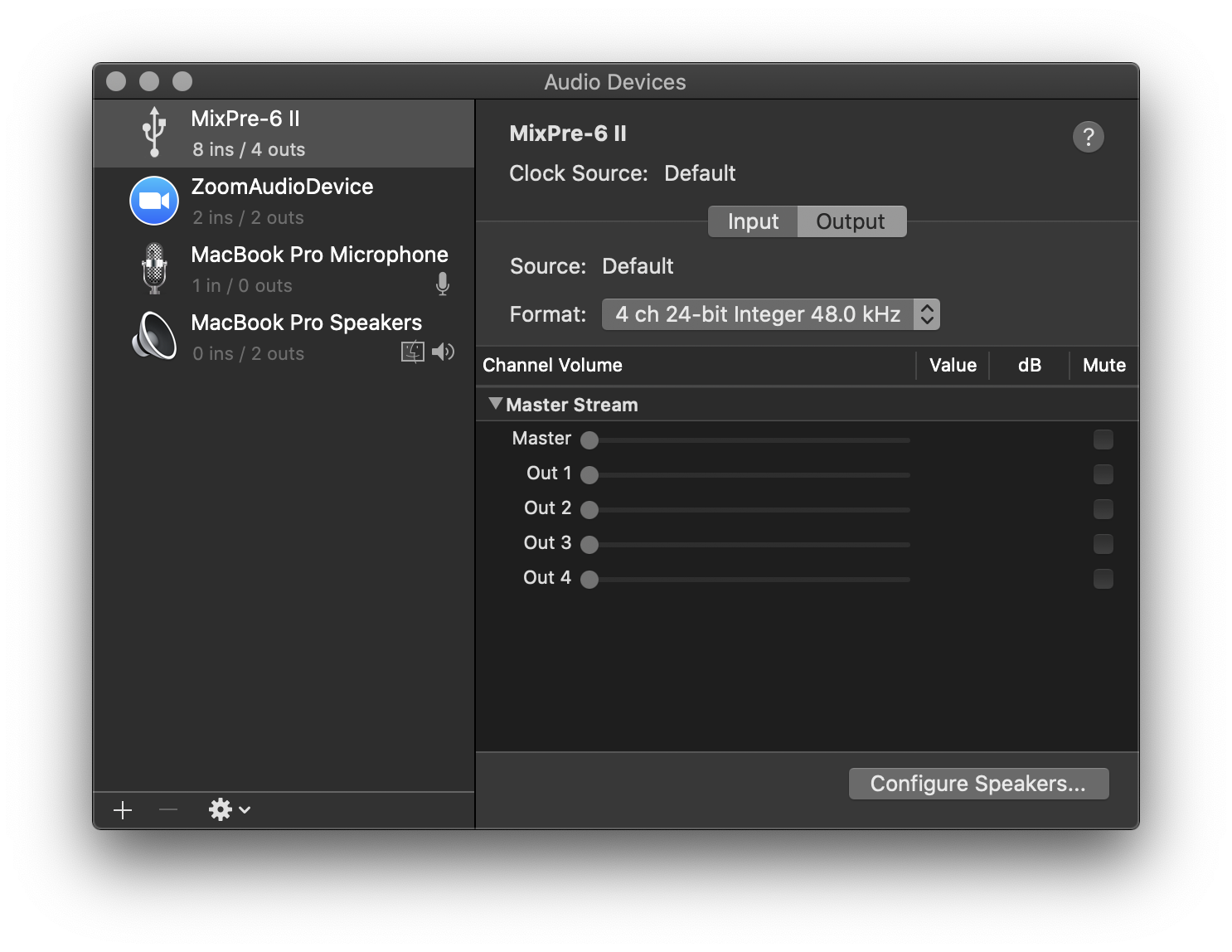1232x952 pixels.
Task: Click the '8 ins / 4 outs' text
Action: point(249,149)
